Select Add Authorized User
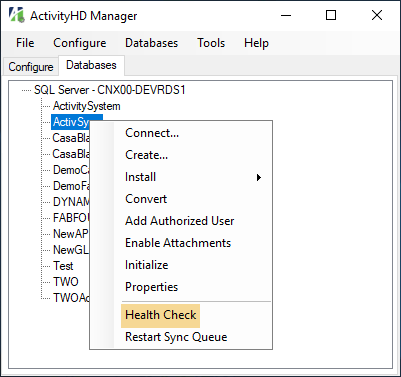The image size is (401, 377). (x=179, y=221)
